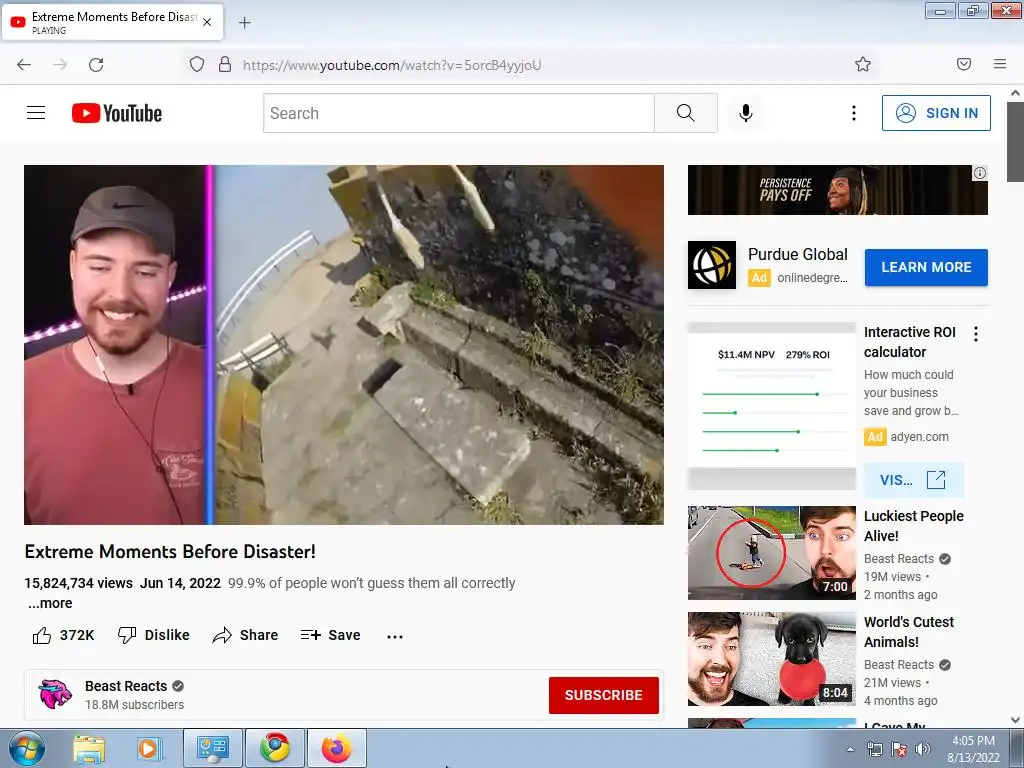Screen dimensions: 1024x768
Task: Launch media player from taskbar
Action: [x=148, y=748]
